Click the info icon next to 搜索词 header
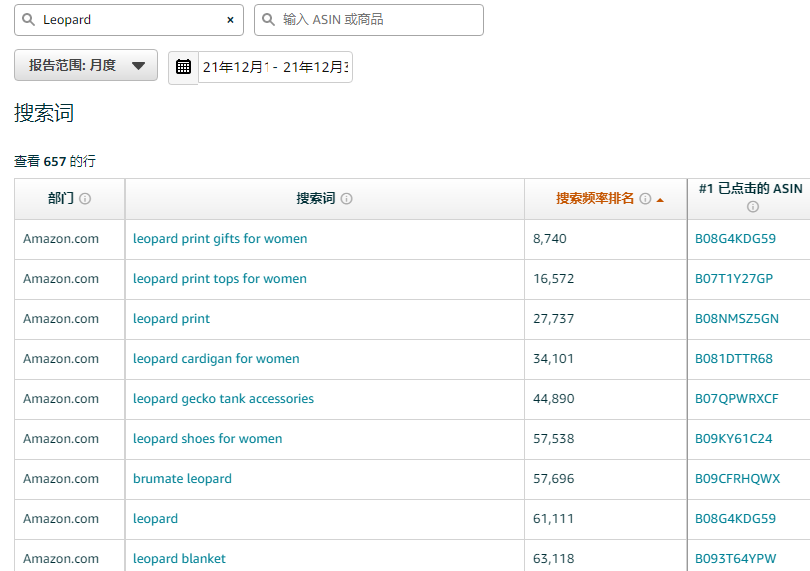This screenshot has height=571, width=810. [x=346, y=199]
